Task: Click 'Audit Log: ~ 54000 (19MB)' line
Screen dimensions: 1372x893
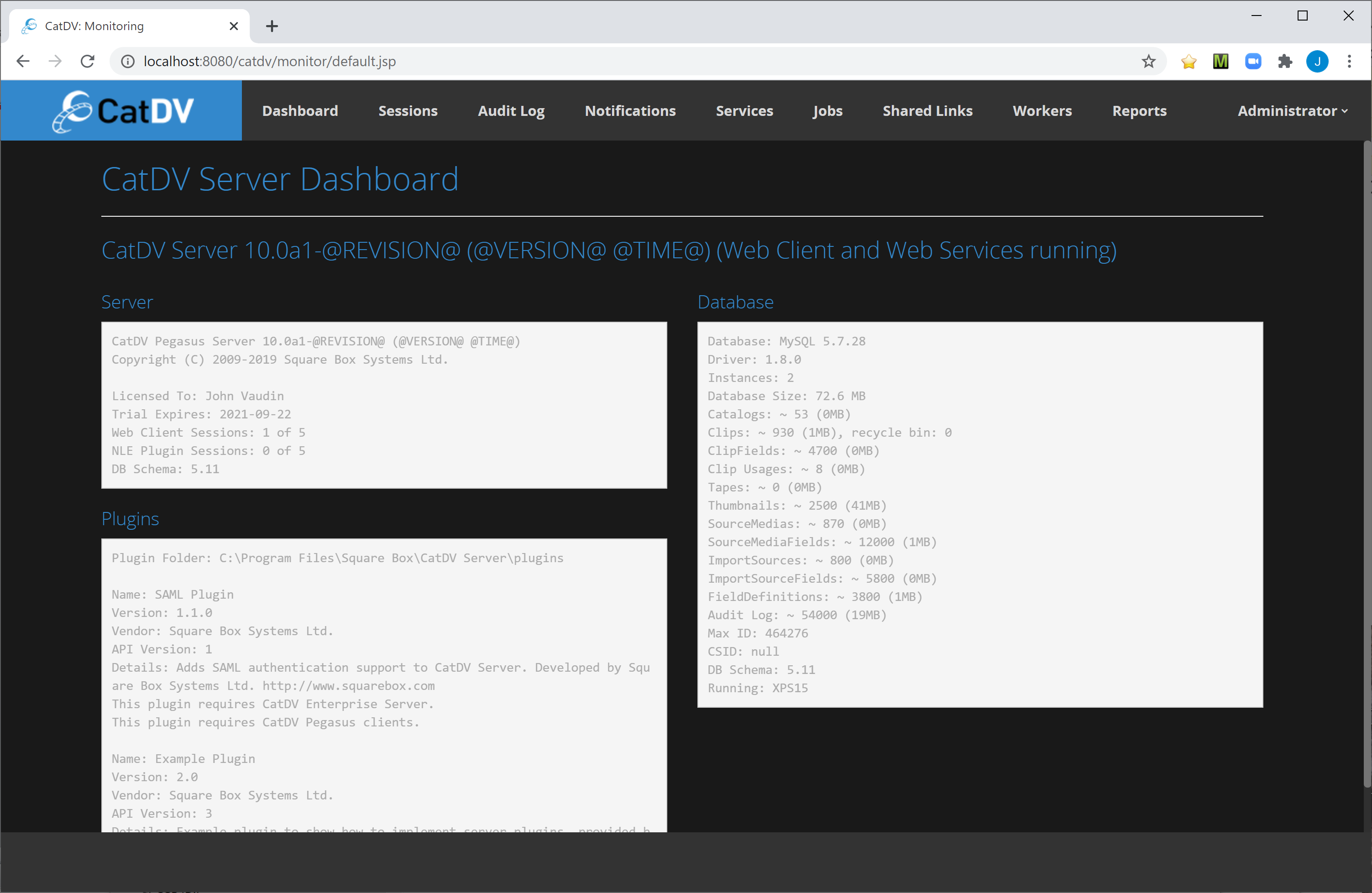Action: pos(797,615)
